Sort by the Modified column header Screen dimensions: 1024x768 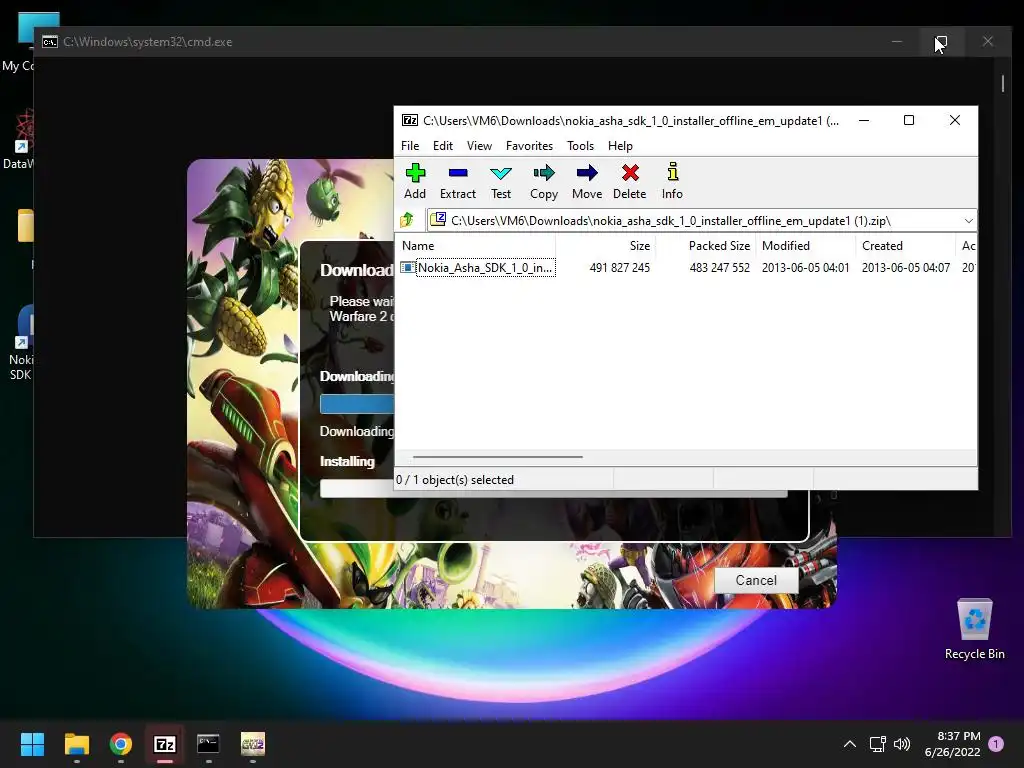click(806, 246)
